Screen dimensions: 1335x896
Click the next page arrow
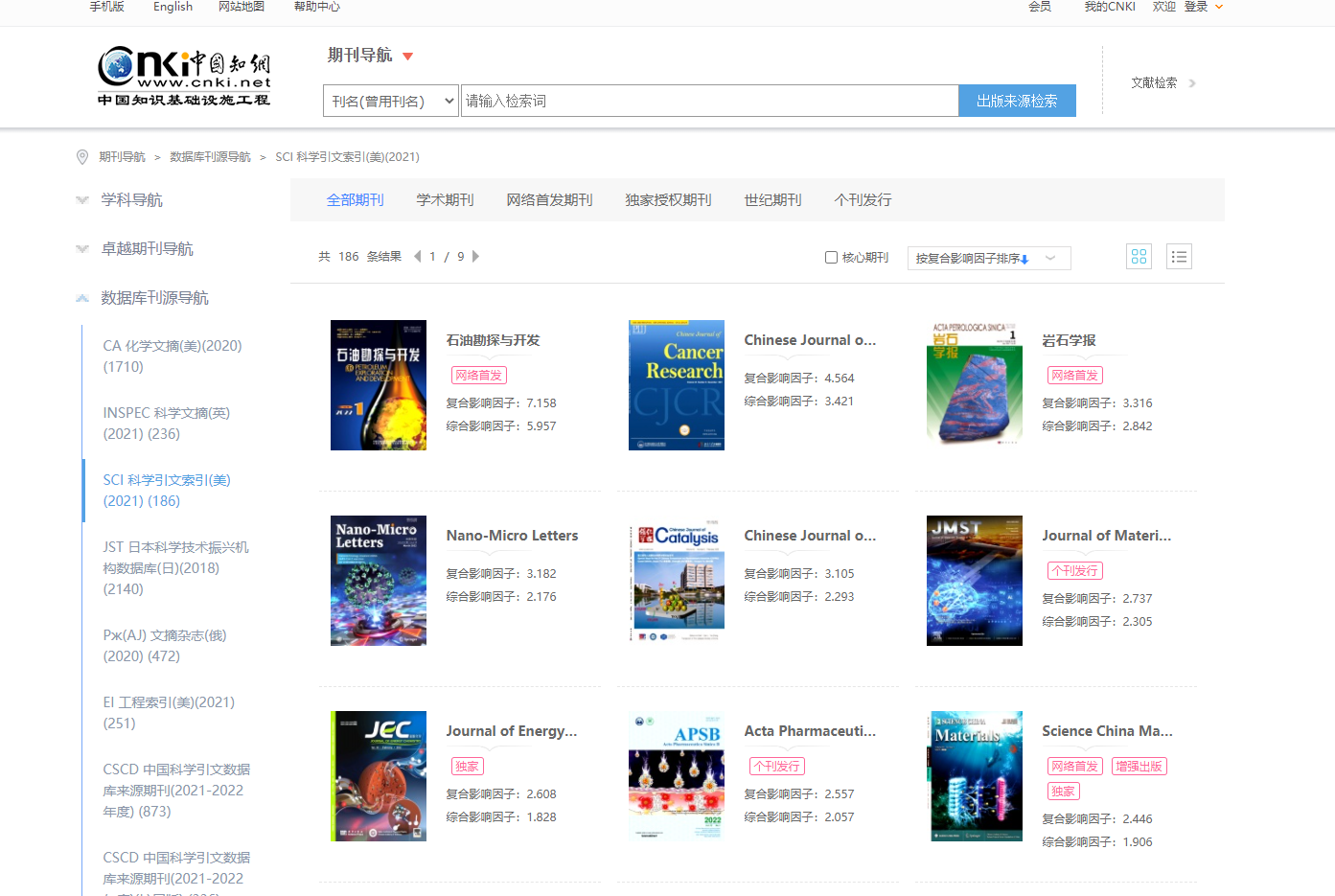click(475, 256)
